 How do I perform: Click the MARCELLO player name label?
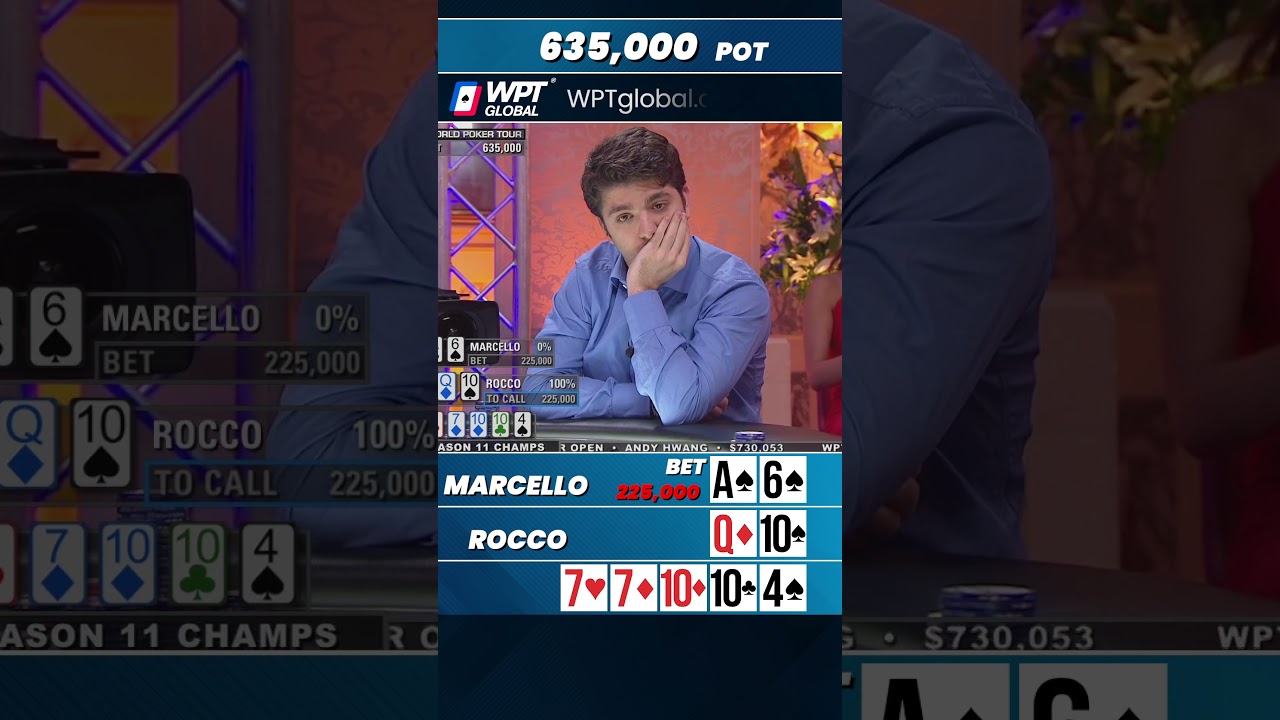coord(516,486)
